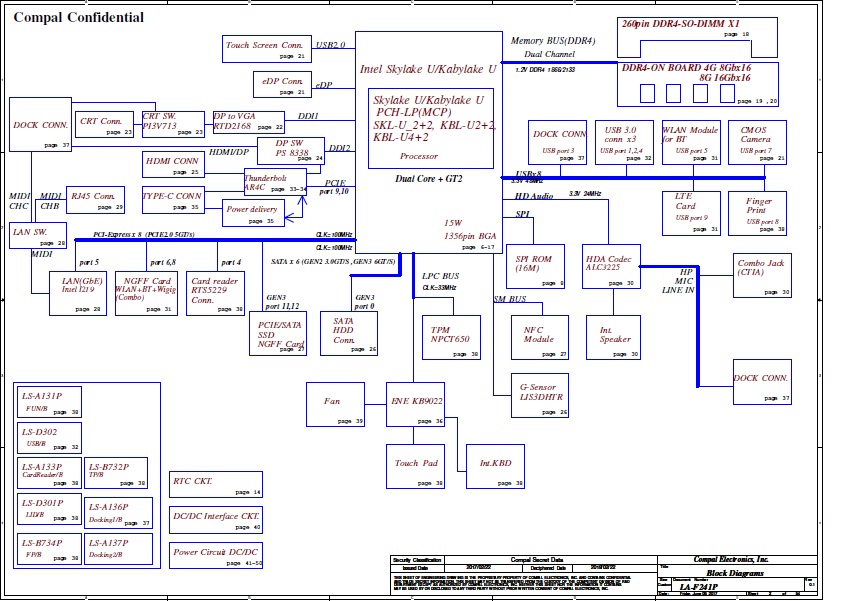Select the Int.KBD block
851x601 pixels.
(x=495, y=466)
